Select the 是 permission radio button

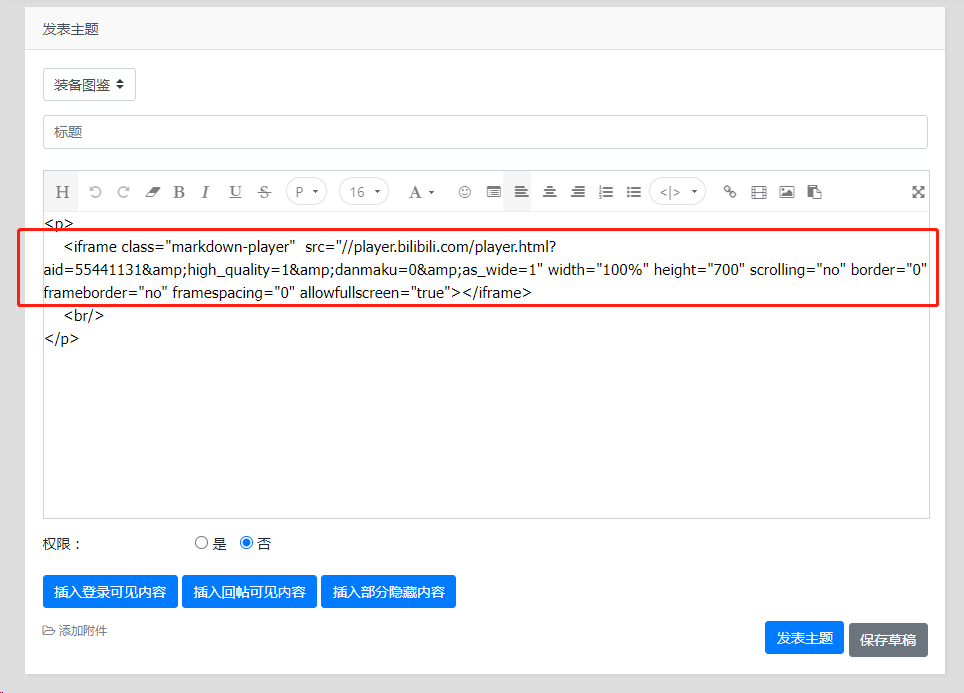coord(201,542)
